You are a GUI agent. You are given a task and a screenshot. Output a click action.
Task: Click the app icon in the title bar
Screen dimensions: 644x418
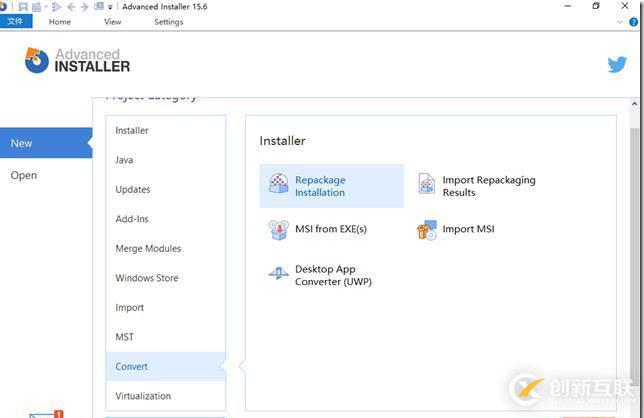3,6
